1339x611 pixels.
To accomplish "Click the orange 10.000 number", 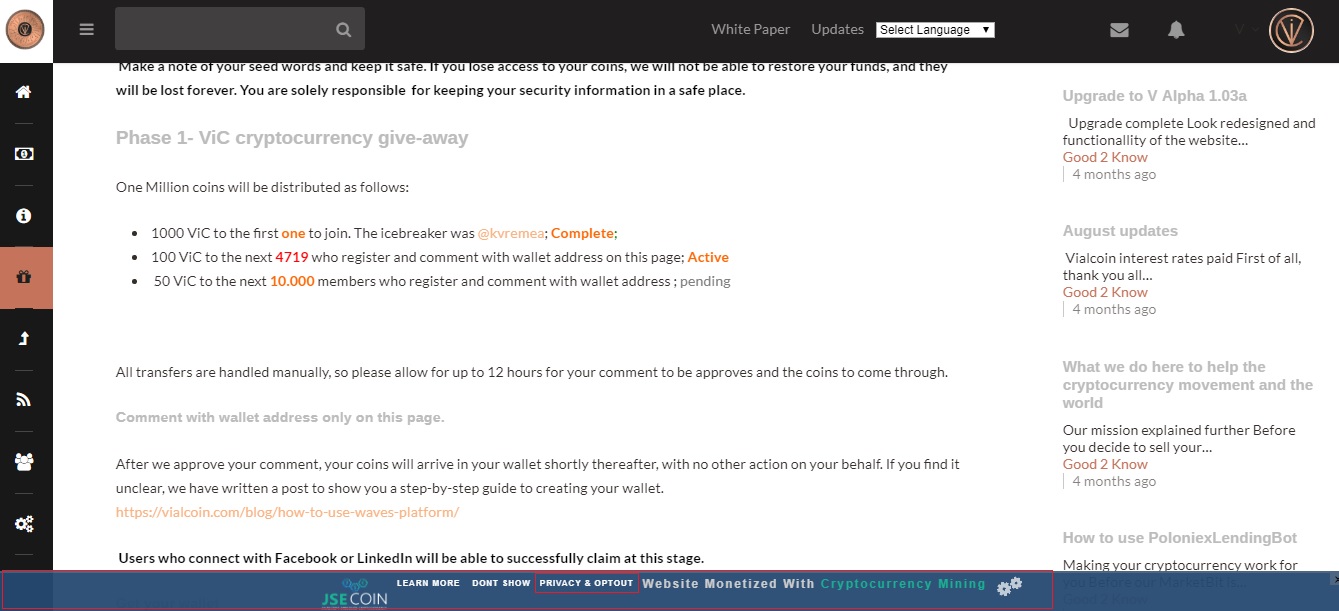I will [x=292, y=281].
